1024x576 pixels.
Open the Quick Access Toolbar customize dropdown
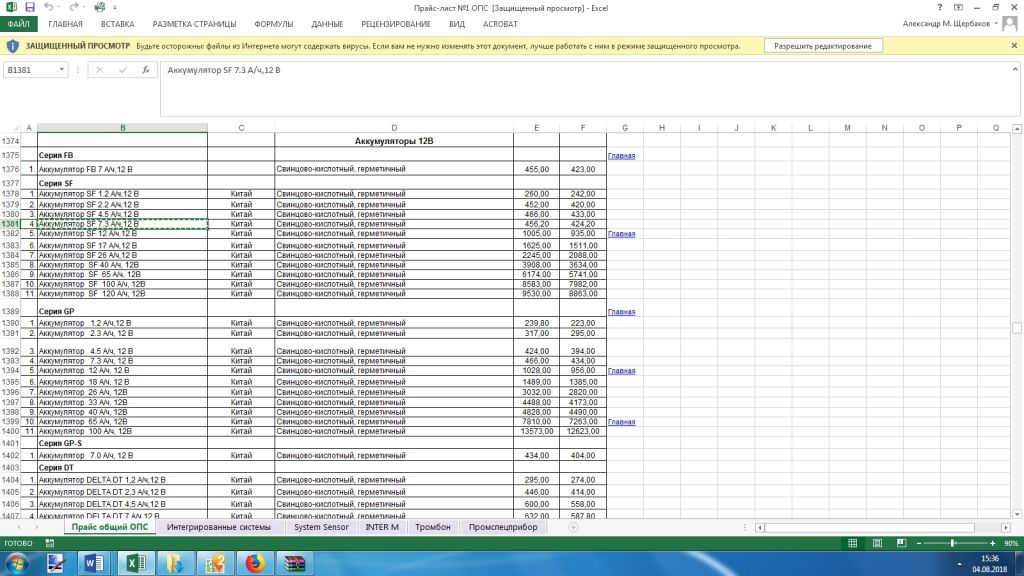(x=115, y=8)
